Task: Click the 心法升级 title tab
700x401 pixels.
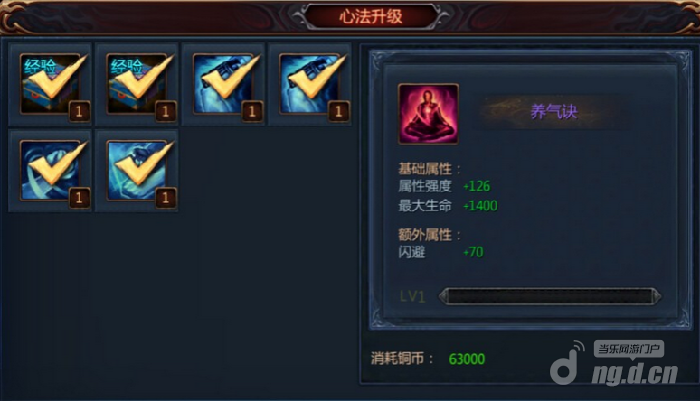Action: [x=371, y=17]
